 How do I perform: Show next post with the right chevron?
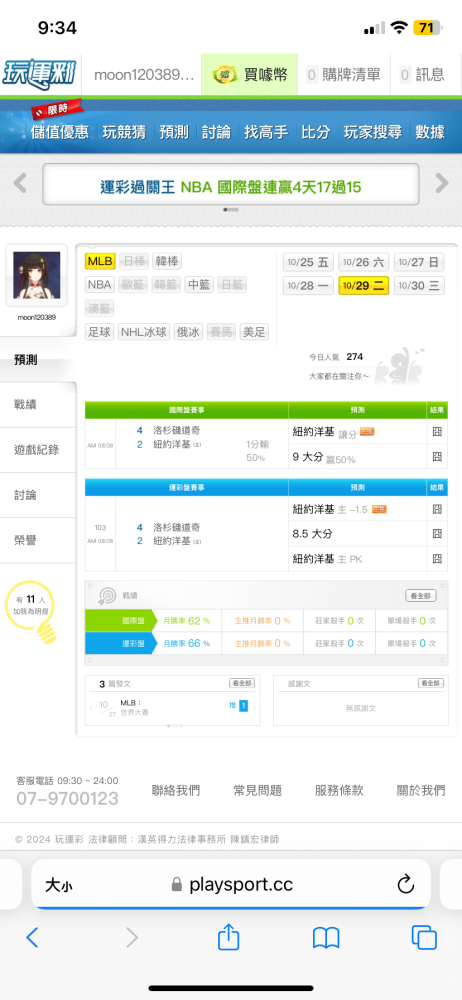point(254,707)
